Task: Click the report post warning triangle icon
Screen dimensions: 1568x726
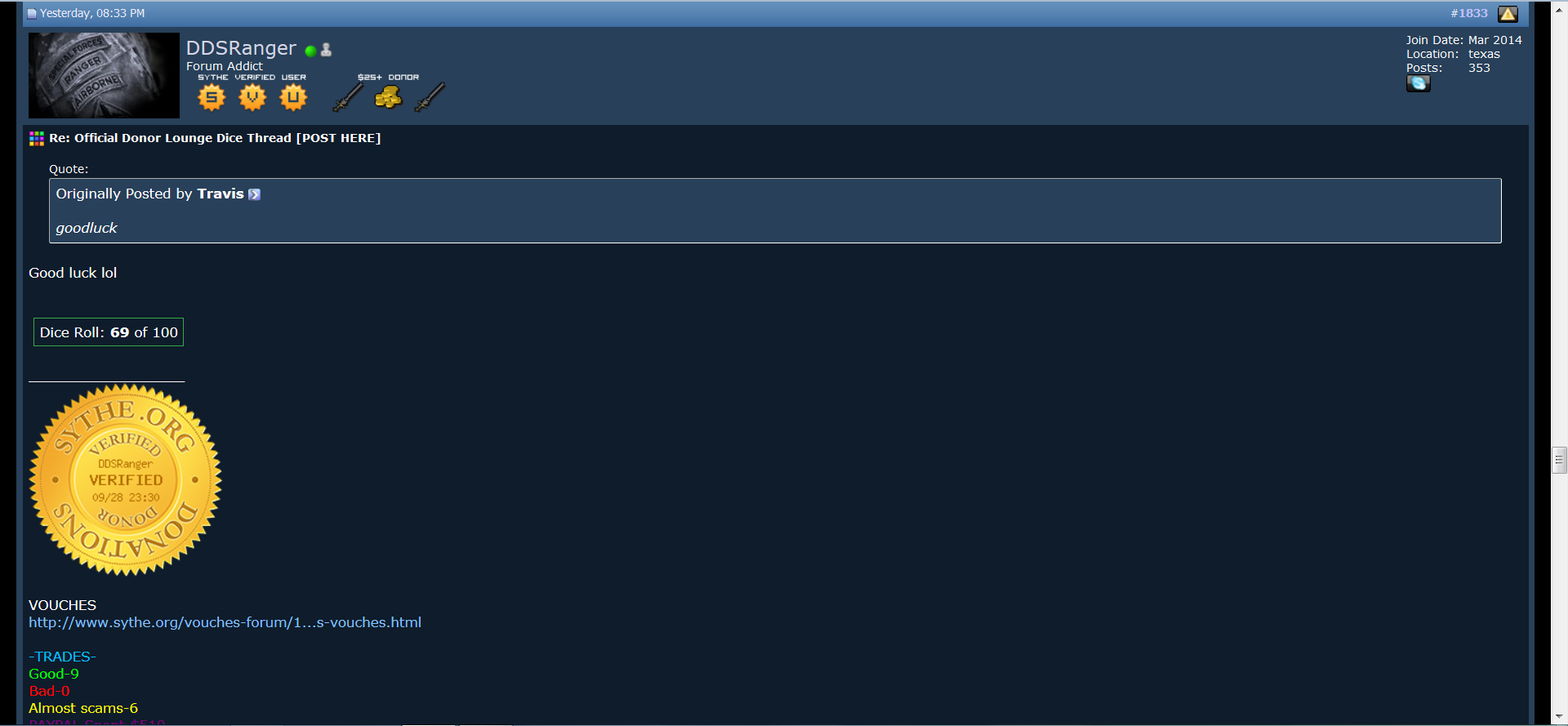Action: pyautogui.click(x=1508, y=14)
